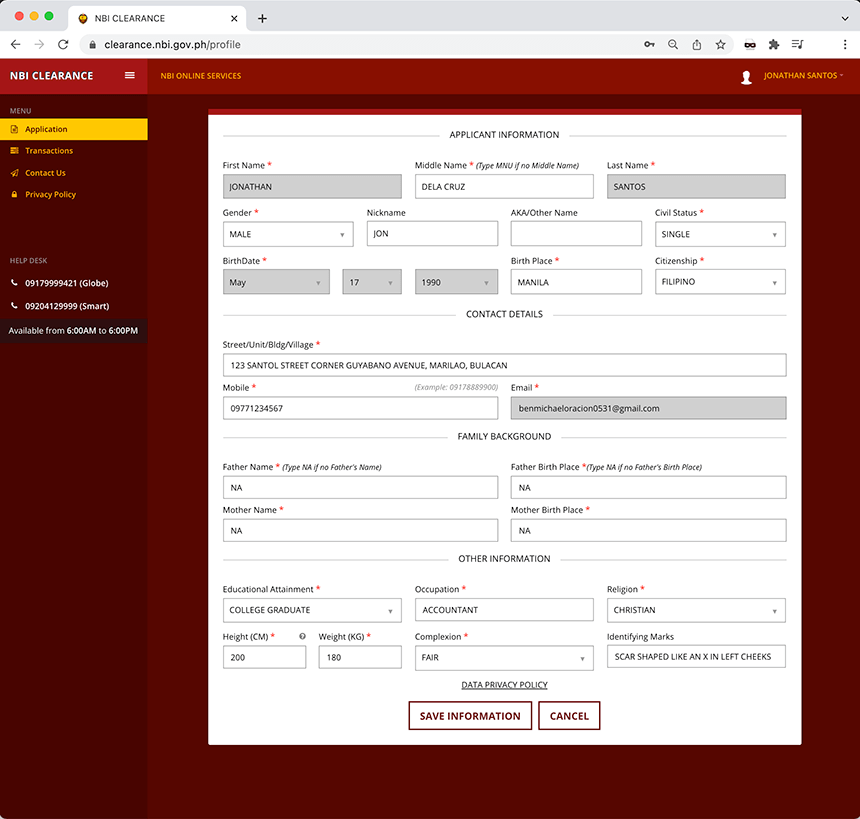Click the user avatar icon near Jonathan Santos
Image resolution: width=860 pixels, height=819 pixels.
pyautogui.click(x=747, y=75)
